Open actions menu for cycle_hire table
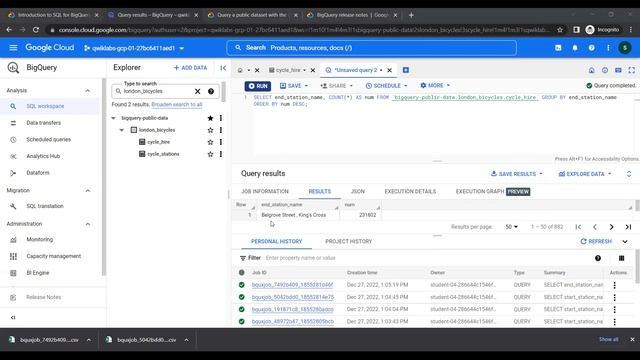640x360 pixels. 221,142
